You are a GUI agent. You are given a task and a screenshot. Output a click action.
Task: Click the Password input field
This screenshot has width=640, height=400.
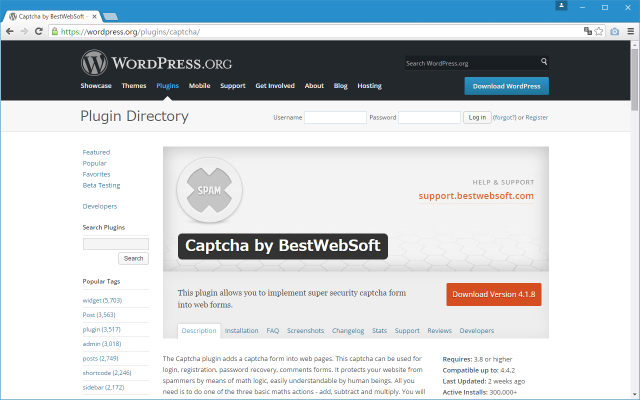point(429,118)
